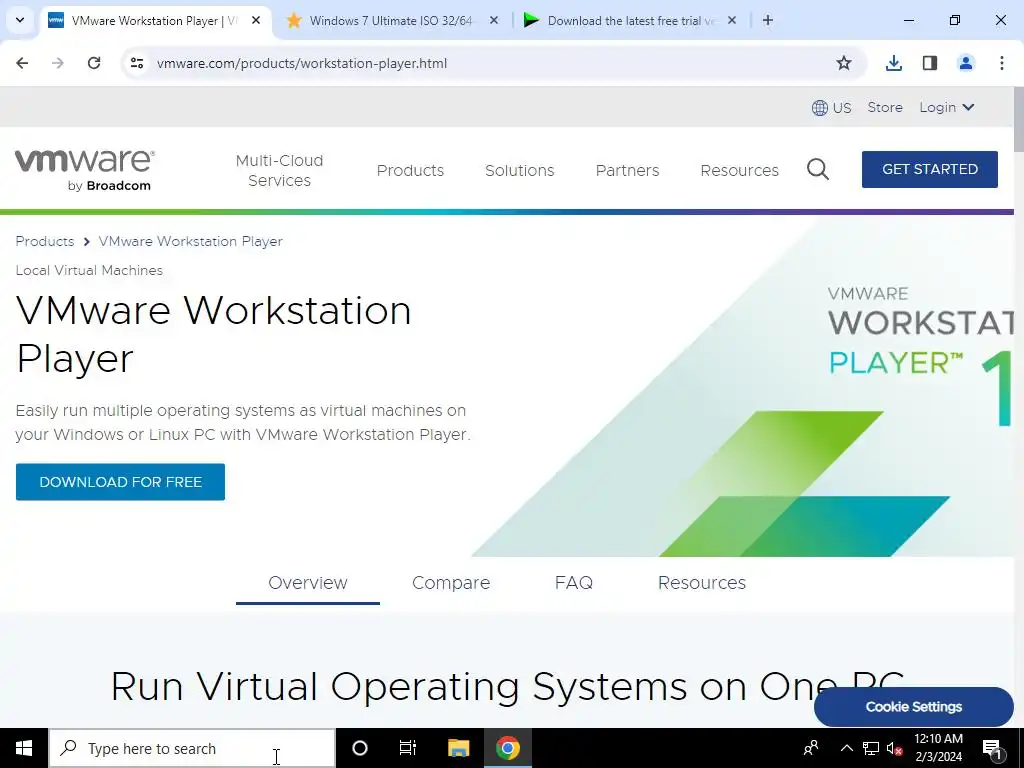Open the Products navigation menu

[410, 170]
